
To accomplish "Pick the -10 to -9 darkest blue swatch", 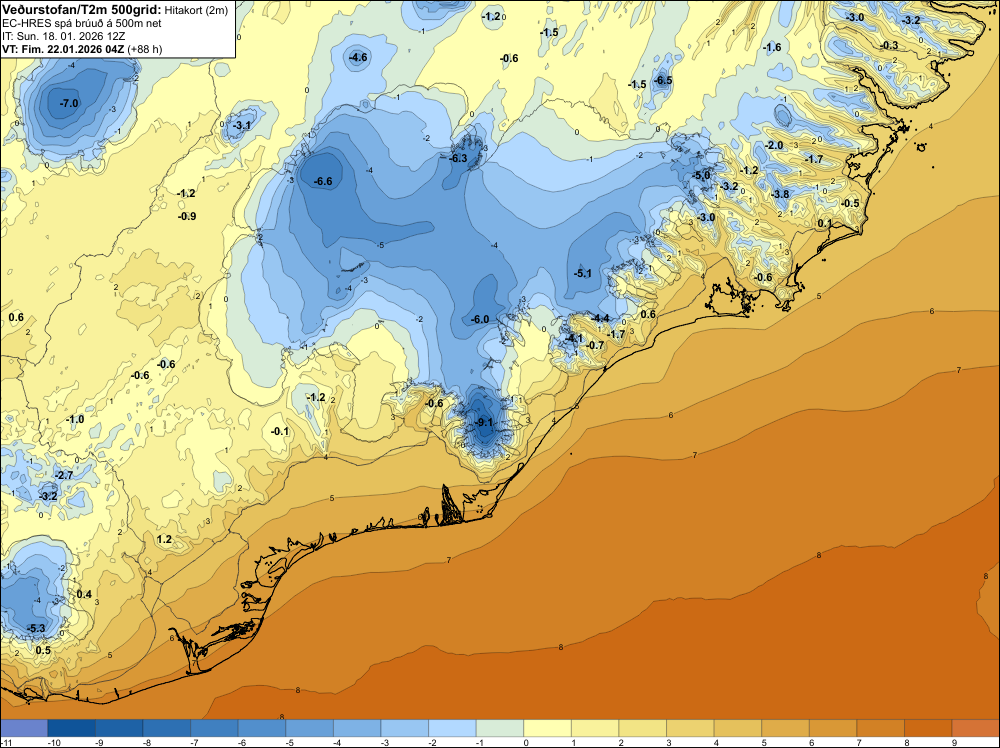I will 71,728.
